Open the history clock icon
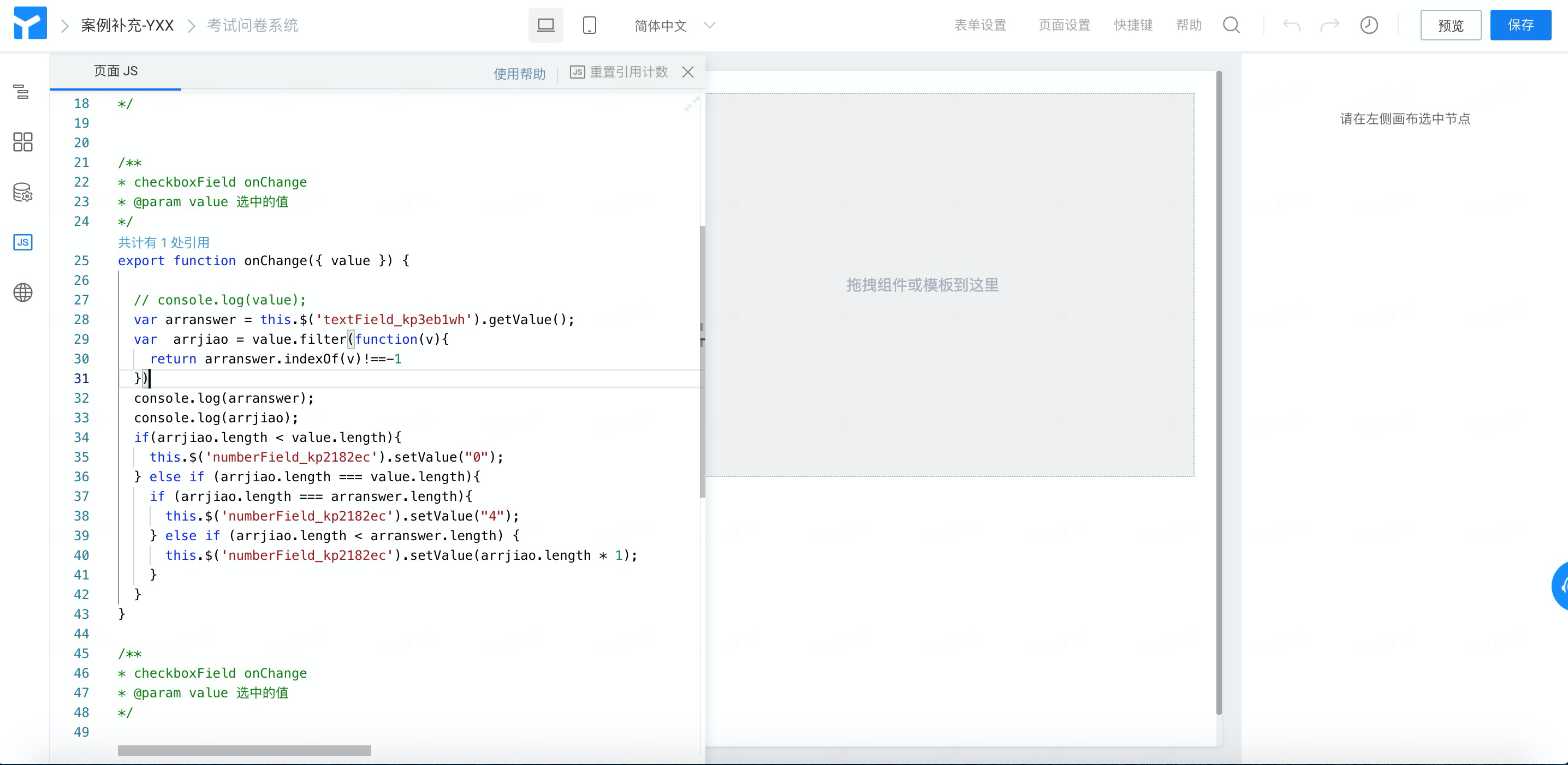This screenshot has width=1568, height=765. point(1369,25)
